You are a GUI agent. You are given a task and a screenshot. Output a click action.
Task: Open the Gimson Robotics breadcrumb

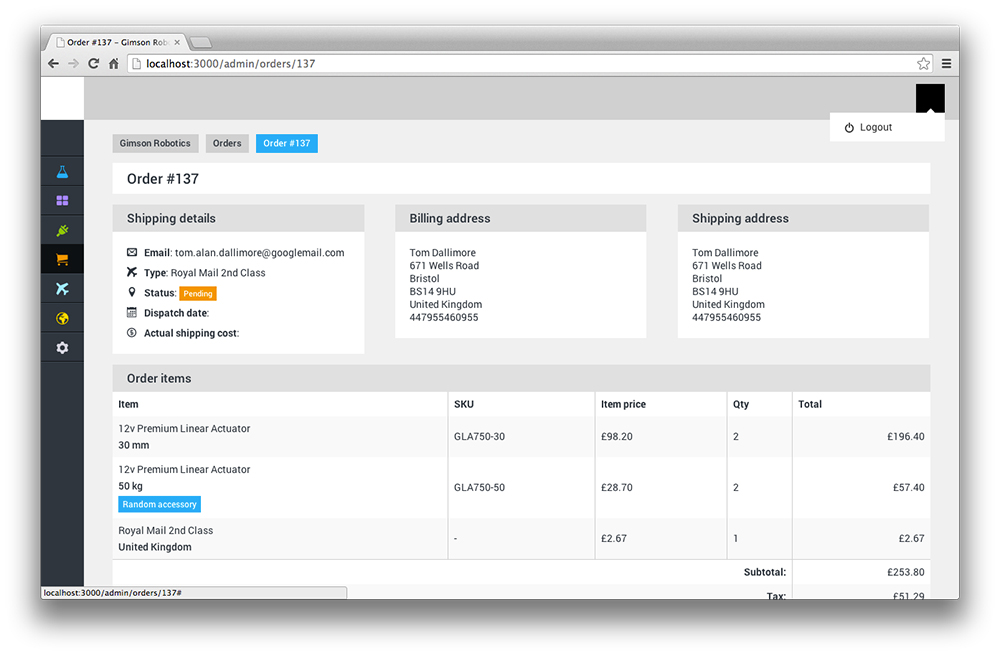pos(155,143)
